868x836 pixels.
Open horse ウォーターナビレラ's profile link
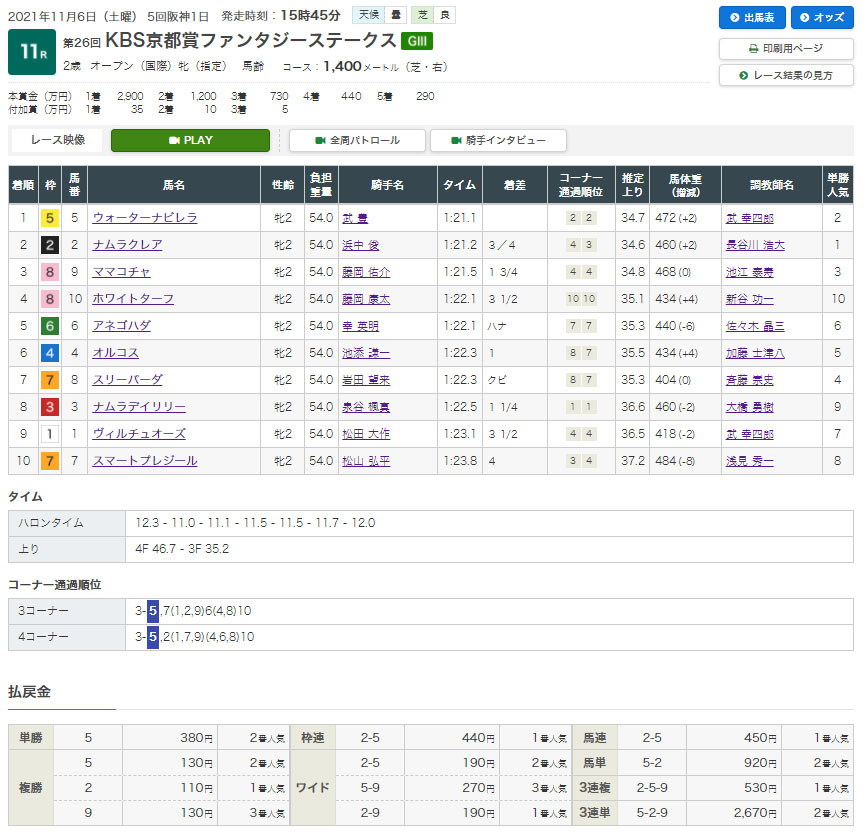pos(145,218)
